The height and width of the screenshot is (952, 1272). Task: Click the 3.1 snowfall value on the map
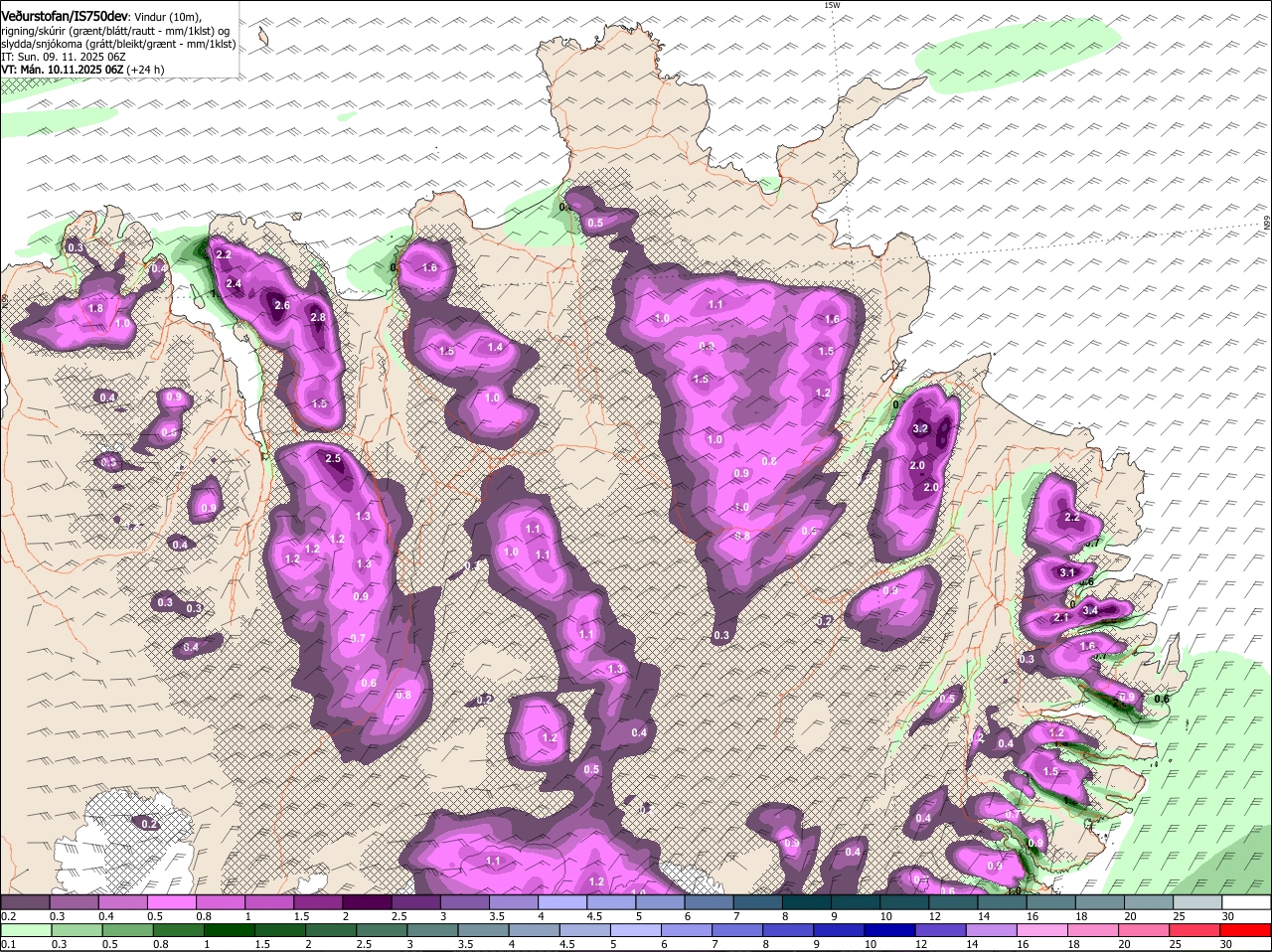click(x=1068, y=573)
